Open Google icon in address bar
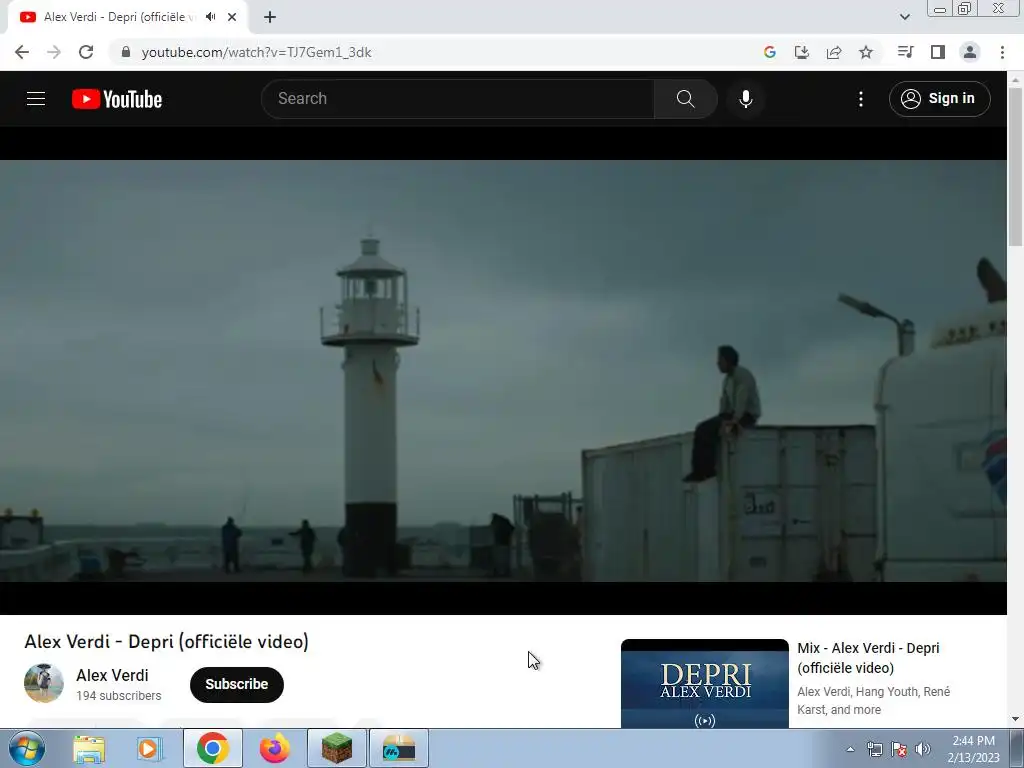The height and width of the screenshot is (768, 1024). click(x=769, y=52)
